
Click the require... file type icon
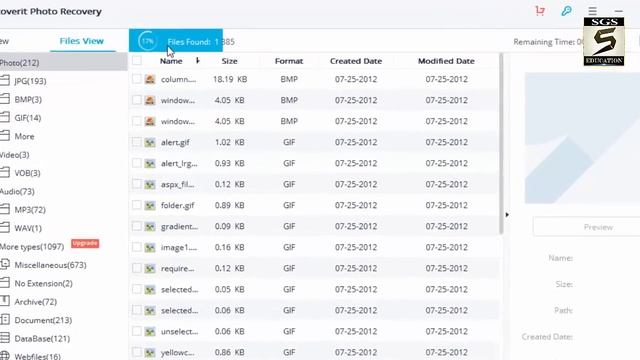tap(150, 268)
